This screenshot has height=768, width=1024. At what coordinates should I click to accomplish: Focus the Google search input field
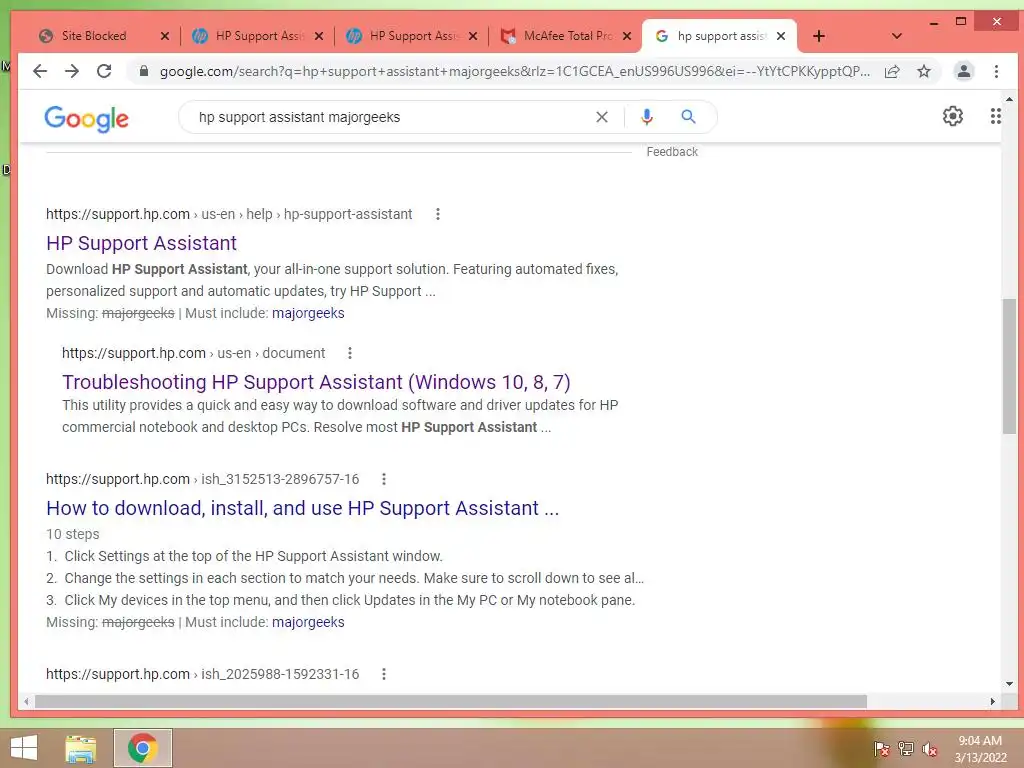392,117
